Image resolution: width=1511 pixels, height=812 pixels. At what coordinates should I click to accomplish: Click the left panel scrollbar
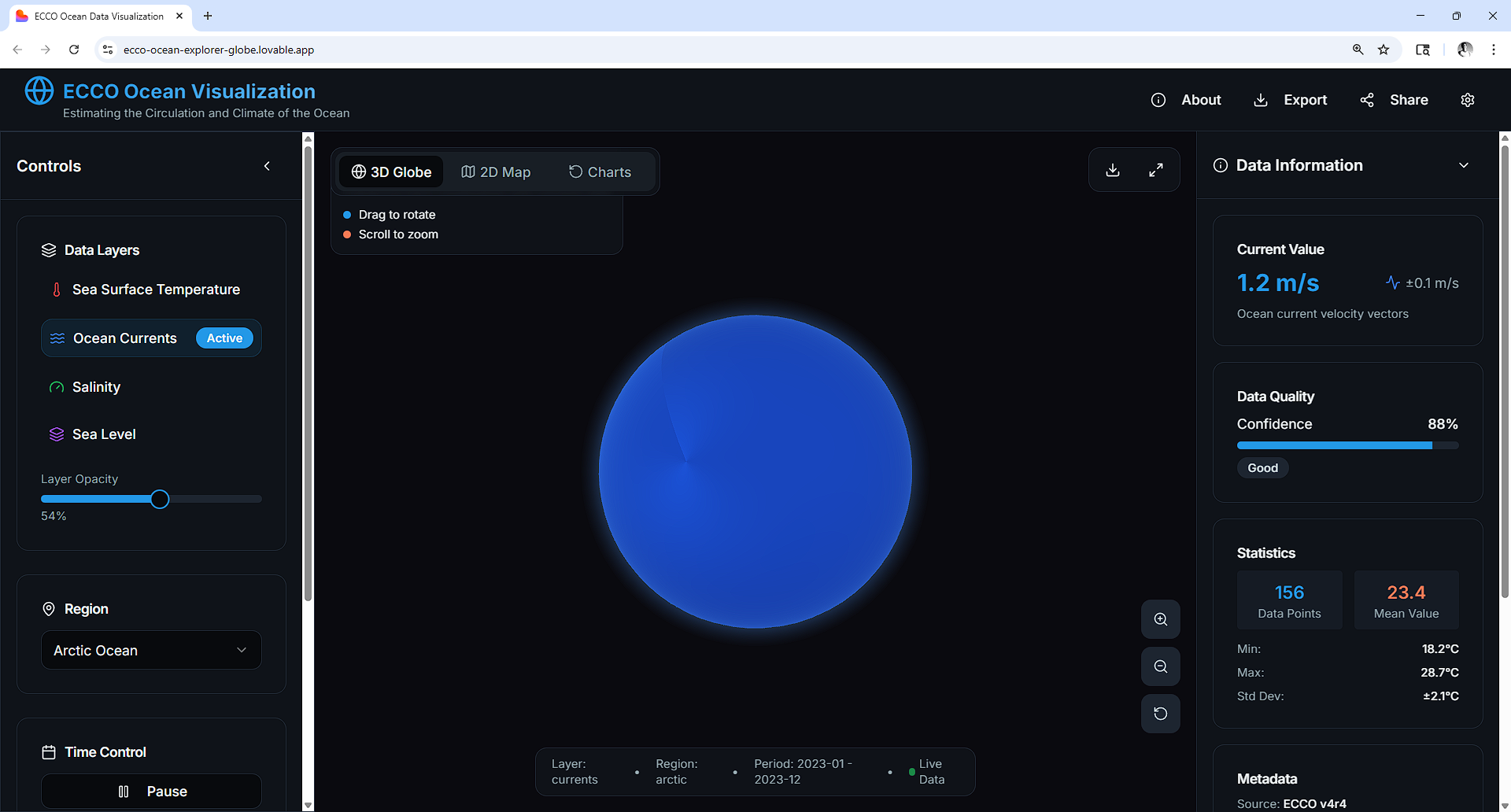point(308,374)
